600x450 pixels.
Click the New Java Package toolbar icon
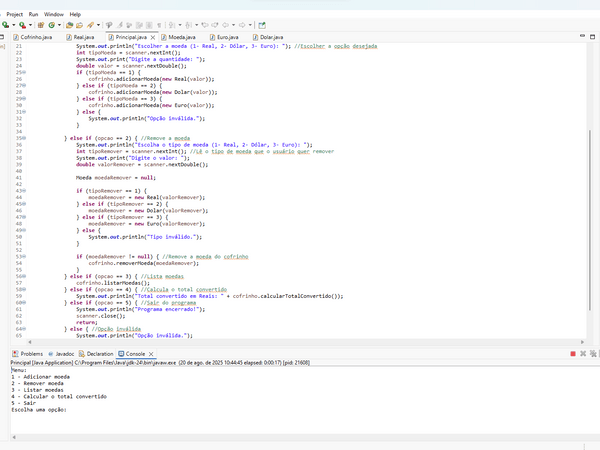[41, 24]
